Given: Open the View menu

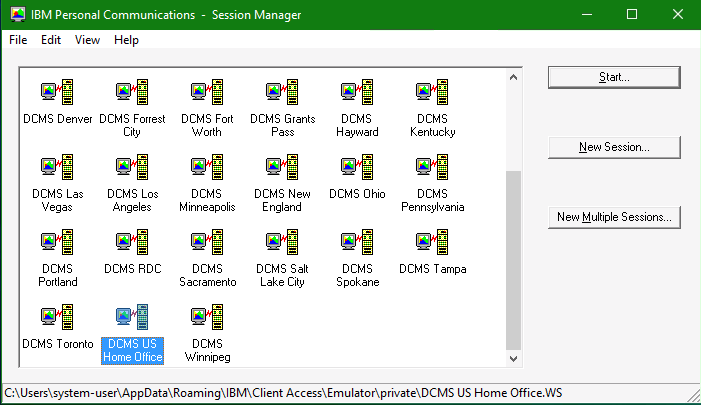Looking at the screenshot, I should (87, 40).
